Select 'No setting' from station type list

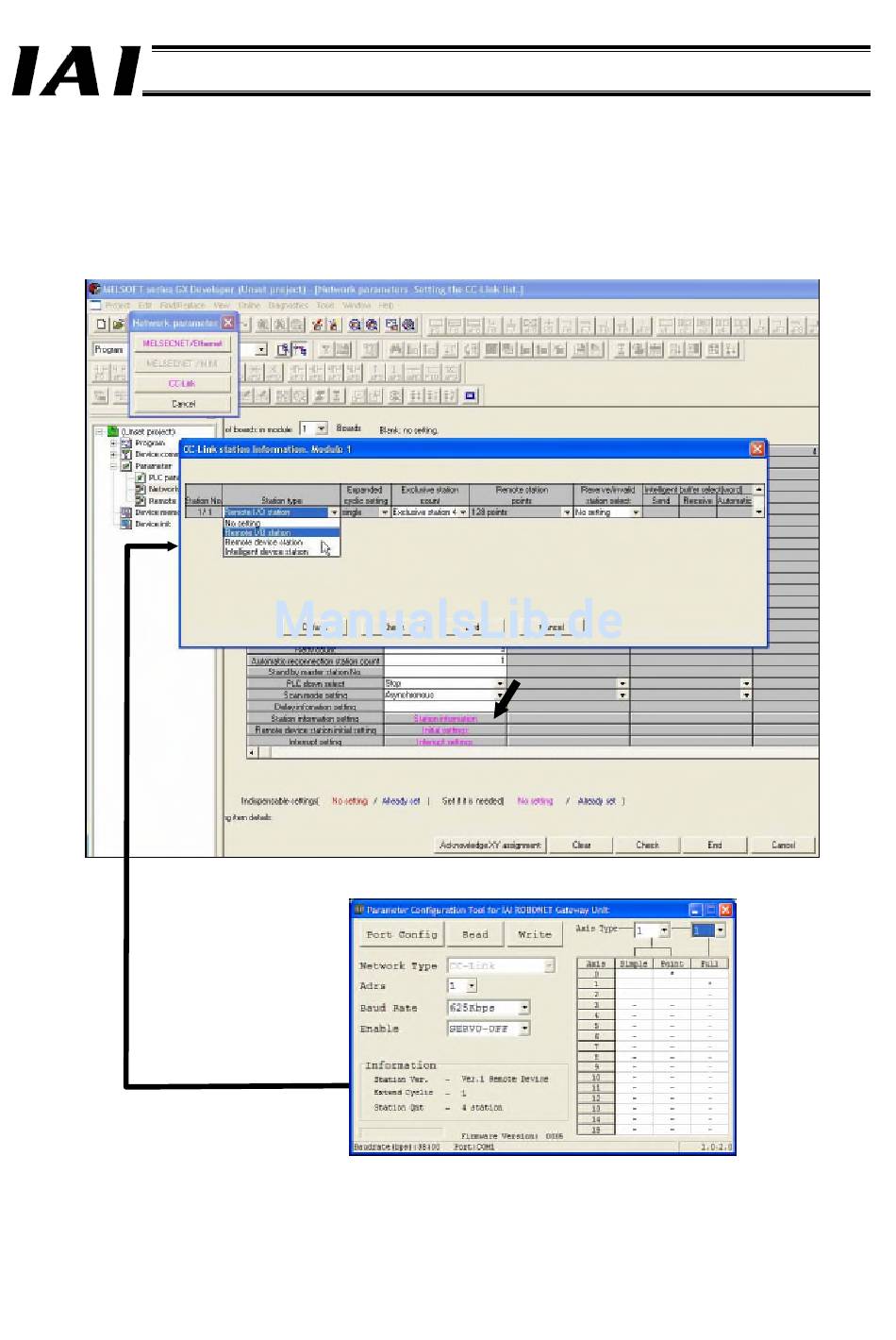point(280,523)
